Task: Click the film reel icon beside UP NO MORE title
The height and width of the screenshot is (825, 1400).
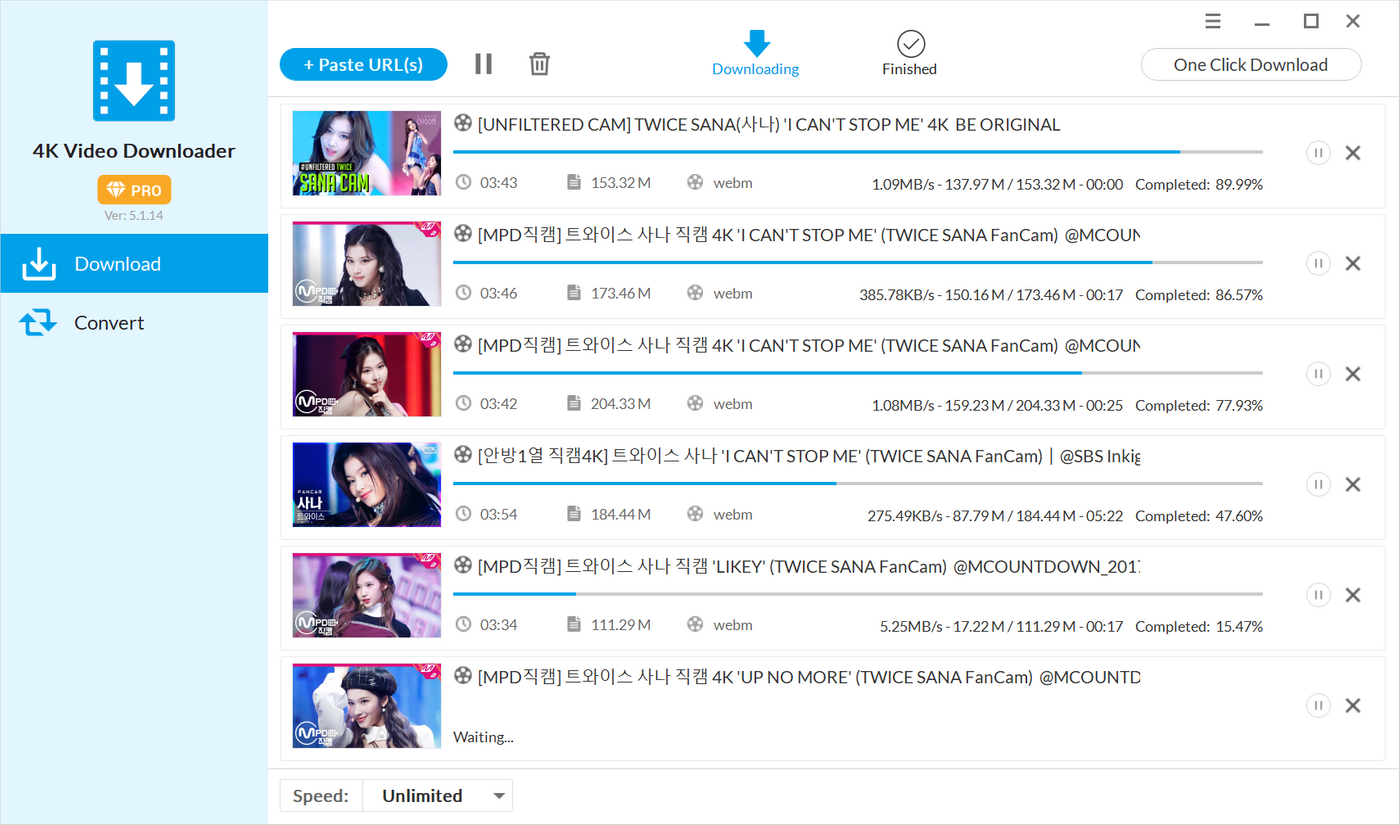Action: pos(462,677)
